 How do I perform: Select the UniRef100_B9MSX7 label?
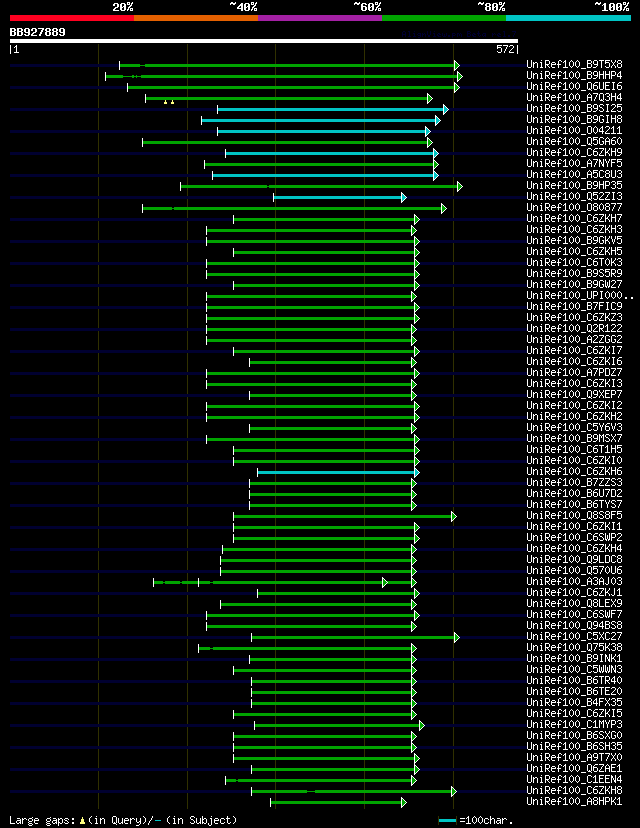click(x=575, y=439)
